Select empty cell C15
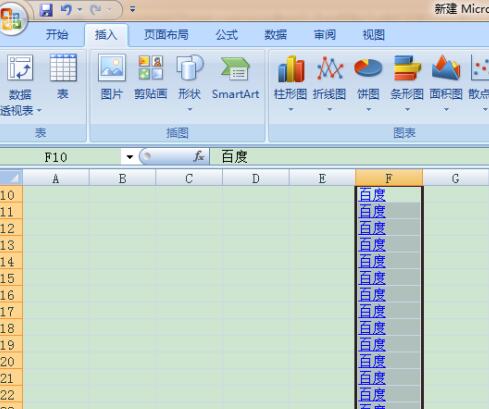This screenshot has width=489, height=409. click(189, 278)
